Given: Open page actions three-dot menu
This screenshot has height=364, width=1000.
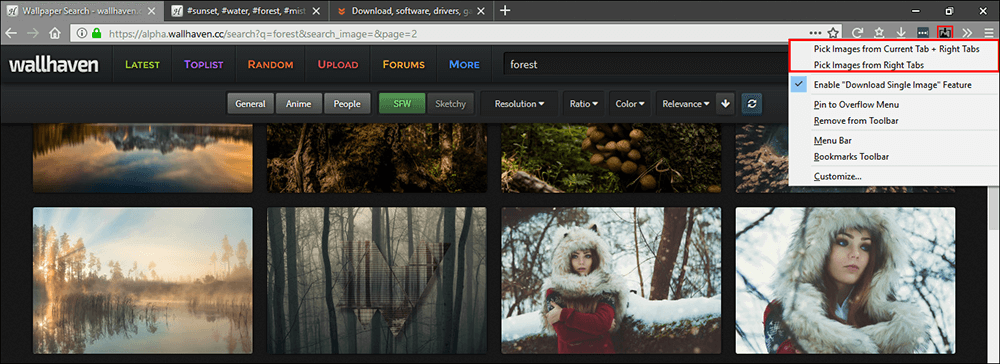Looking at the screenshot, I should [815, 33].
